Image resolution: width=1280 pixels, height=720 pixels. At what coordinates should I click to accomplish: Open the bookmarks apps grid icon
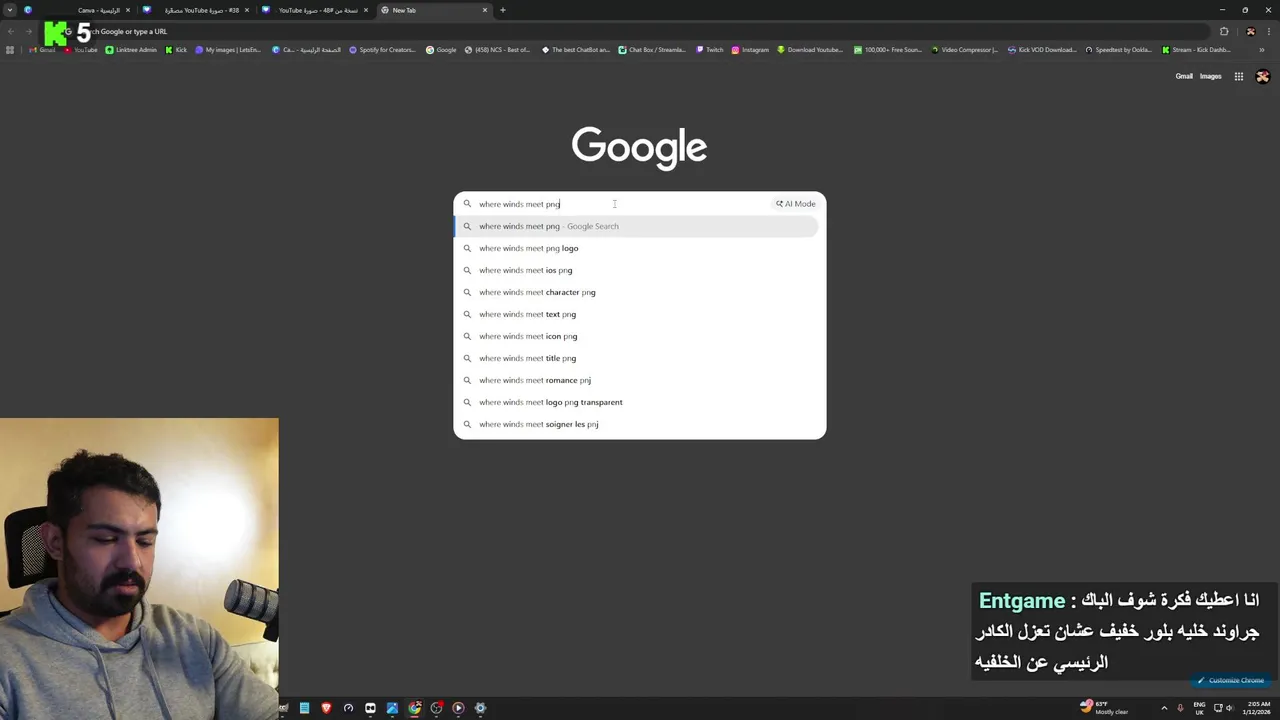pyautogui.click(x=10, y=50)
